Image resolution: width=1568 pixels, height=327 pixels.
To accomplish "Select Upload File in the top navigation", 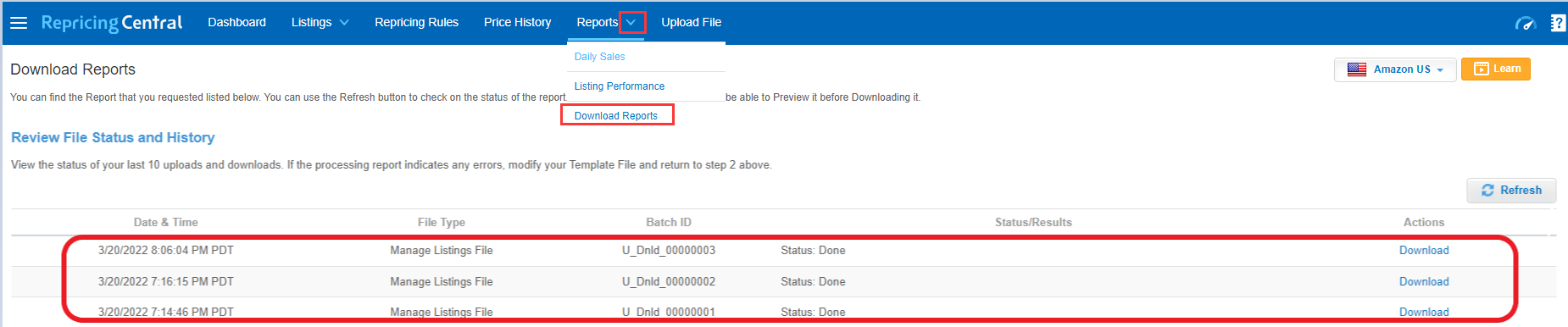I will [x=691, y=23].
